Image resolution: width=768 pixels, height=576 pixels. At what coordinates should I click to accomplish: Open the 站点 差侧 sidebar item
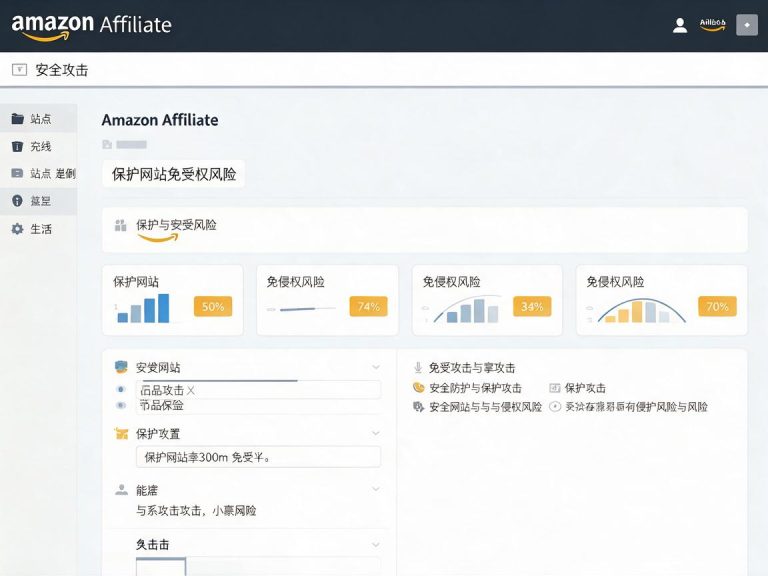click(38, 173)
